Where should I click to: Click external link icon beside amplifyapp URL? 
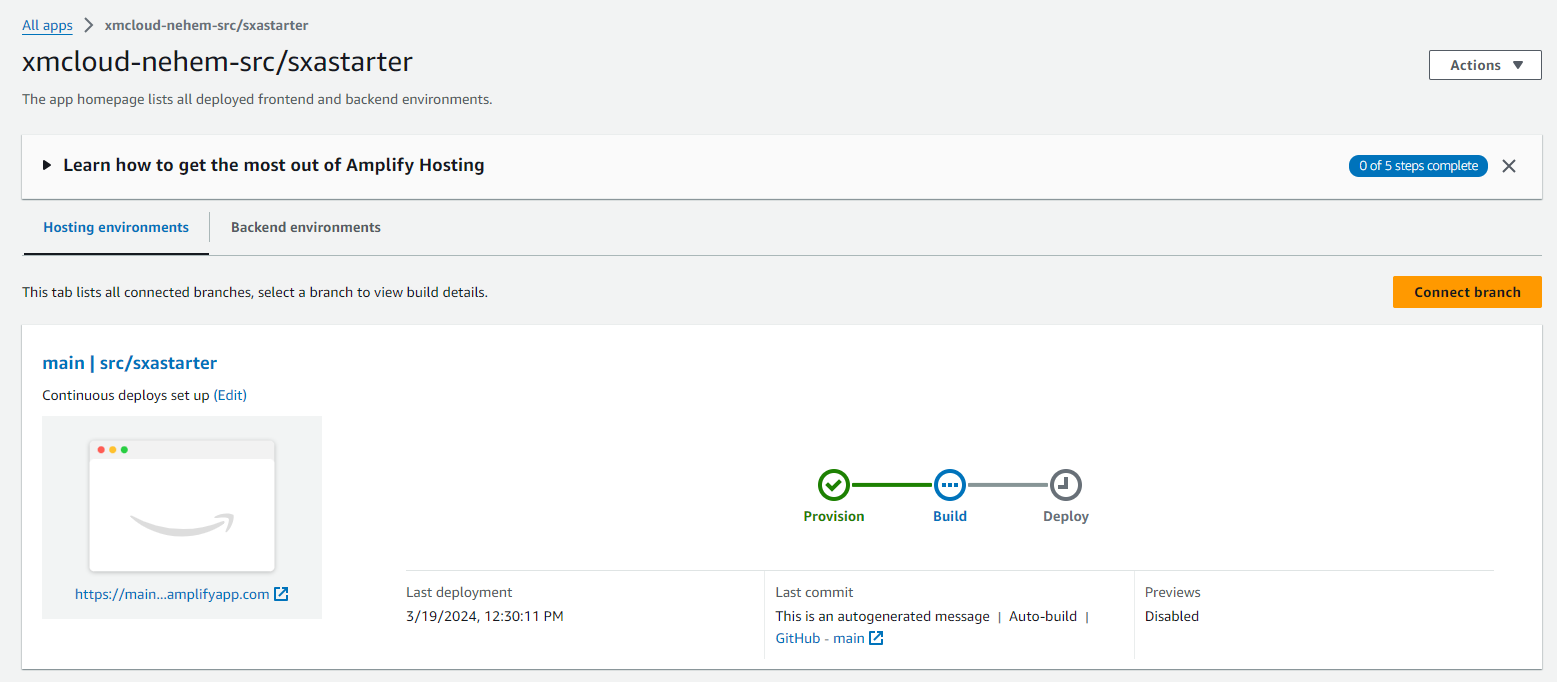tap(281, 594)
